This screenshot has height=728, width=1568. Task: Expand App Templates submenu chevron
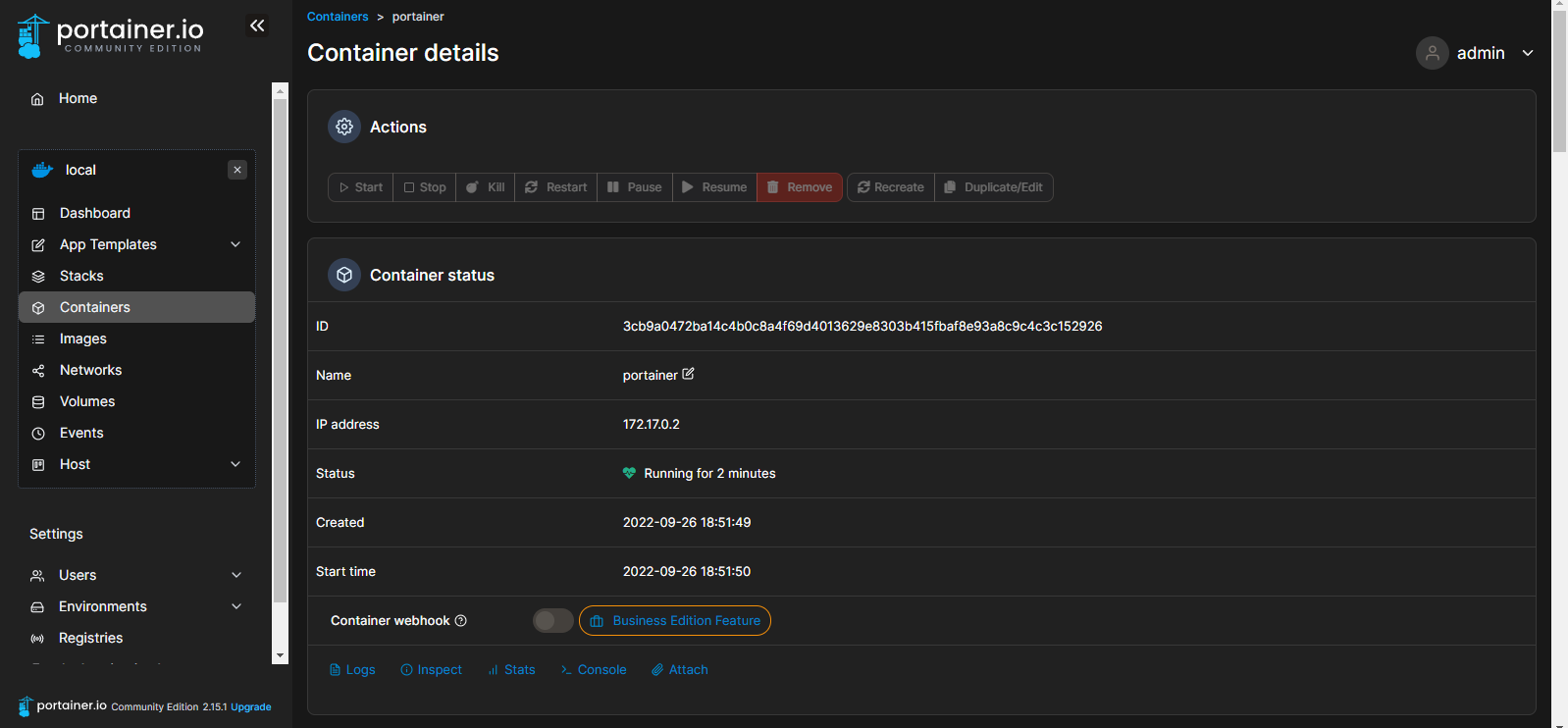click(235, 244)
